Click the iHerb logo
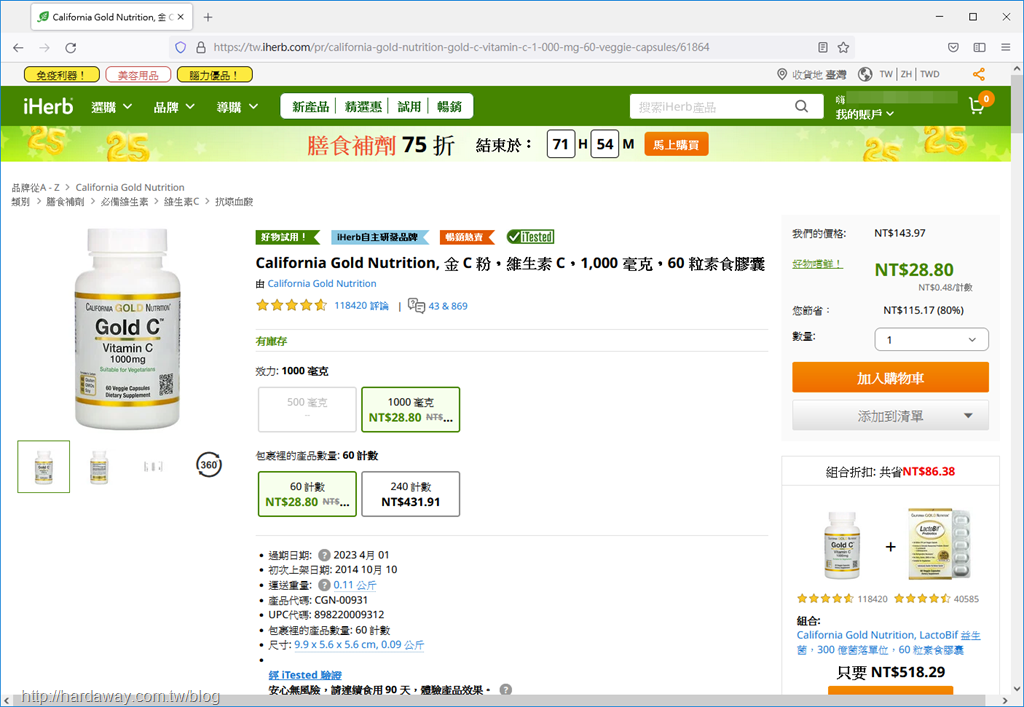This screenshot has width=1024, height=707. (x=48, y=106)
